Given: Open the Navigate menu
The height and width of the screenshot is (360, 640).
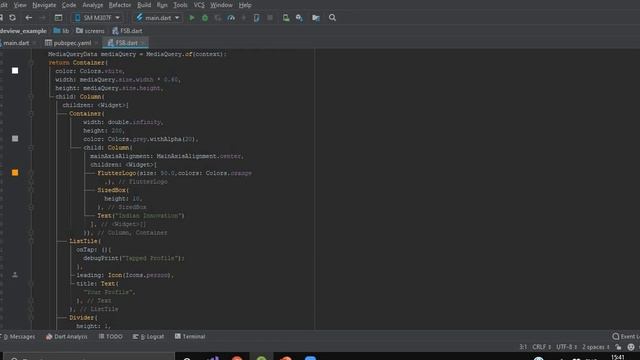Looking at the screenshot, I should 44,5.
